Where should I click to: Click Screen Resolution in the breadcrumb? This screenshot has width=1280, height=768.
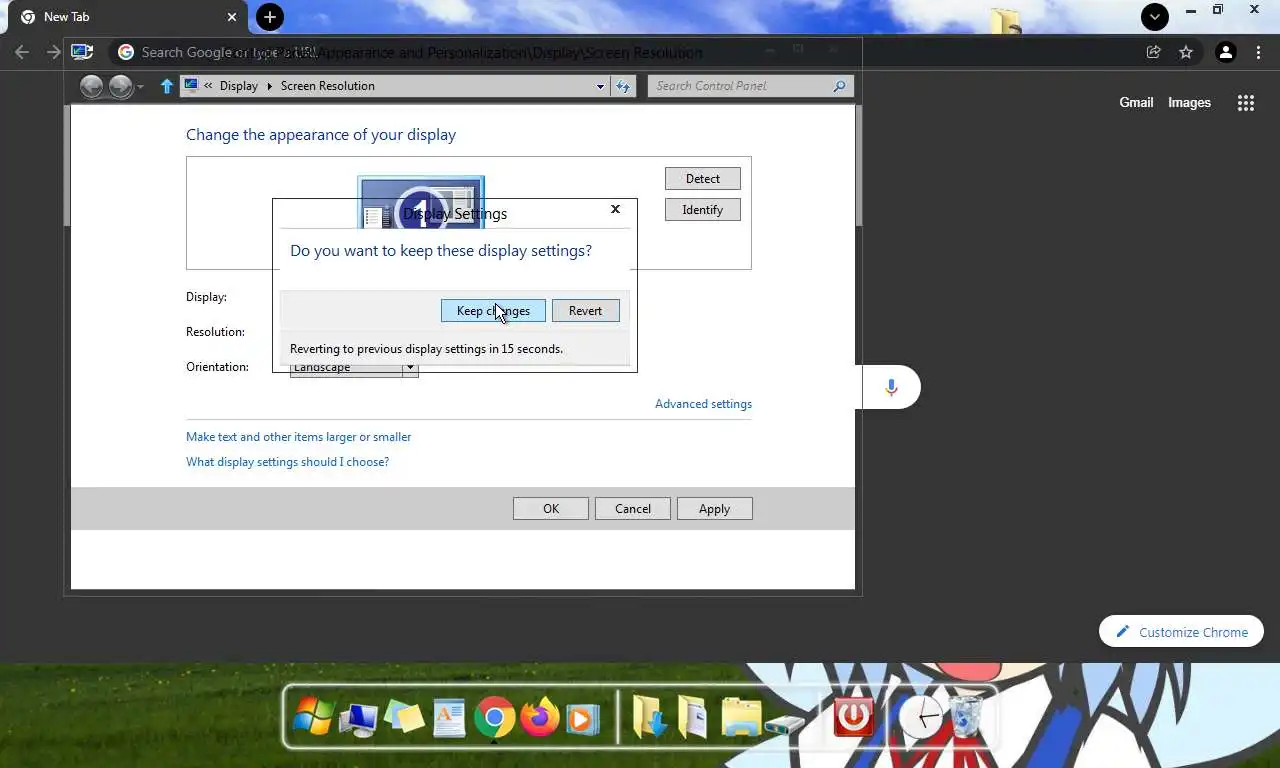click(x=328, y=86)
